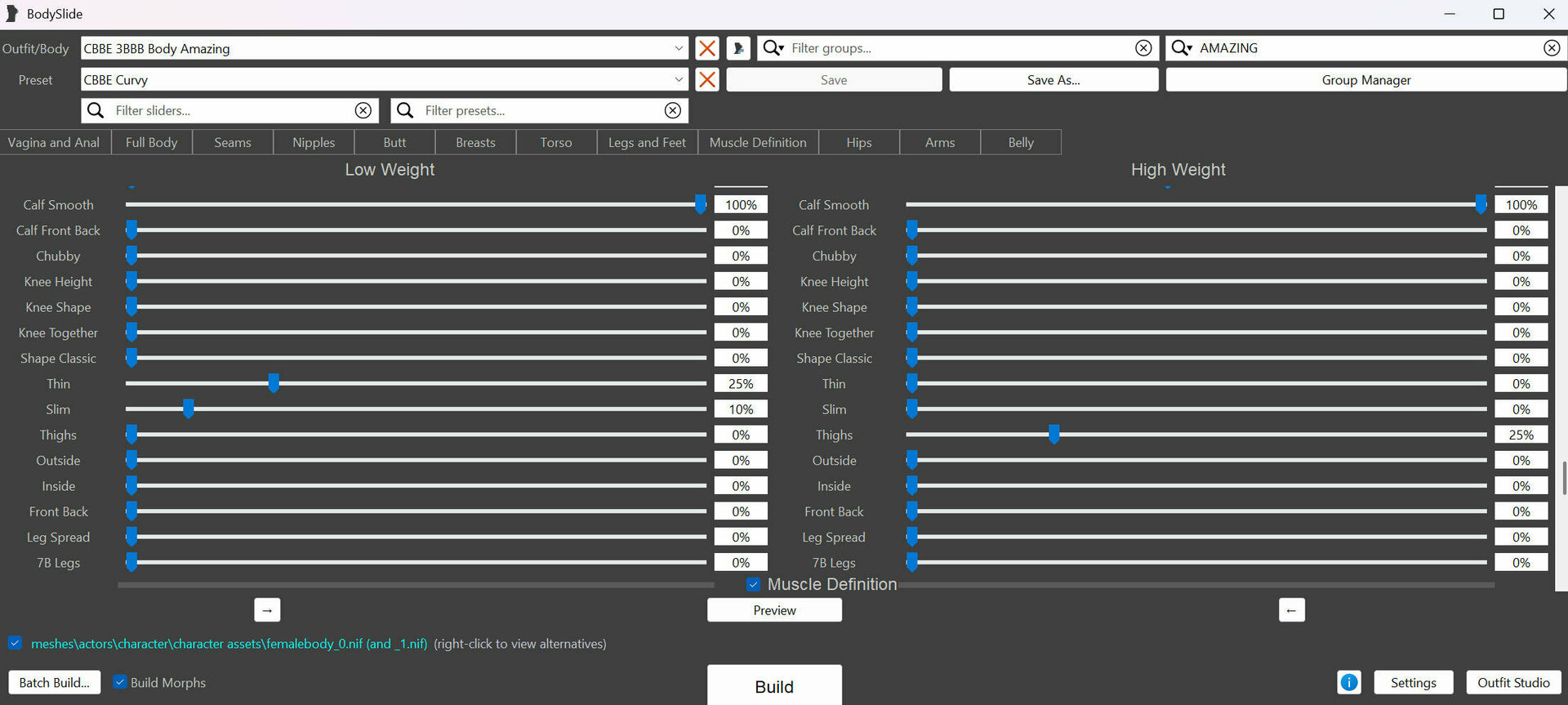Switch to the Vagina and Anal tab
Screen dimensions: 1568x705
[x=54, y=142]
